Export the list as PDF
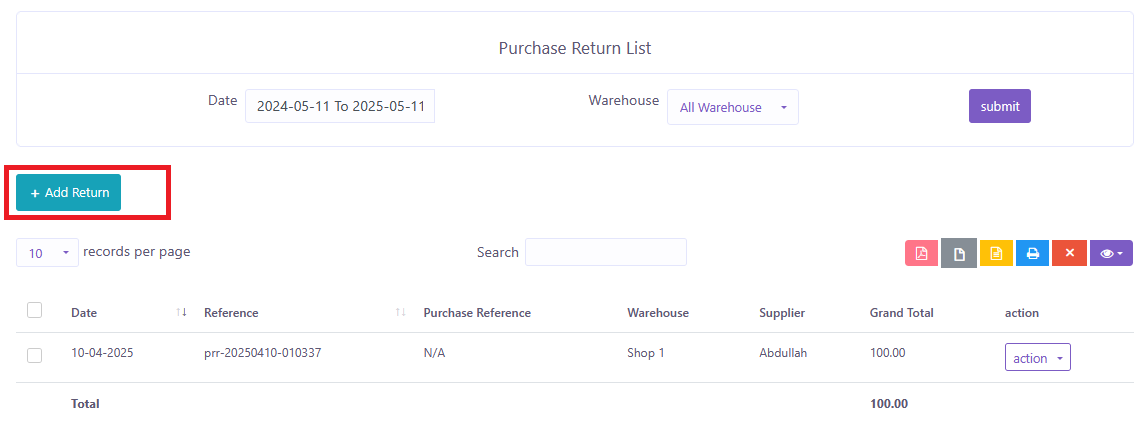The image size is (1143, 437). click(x=921, y=253)
